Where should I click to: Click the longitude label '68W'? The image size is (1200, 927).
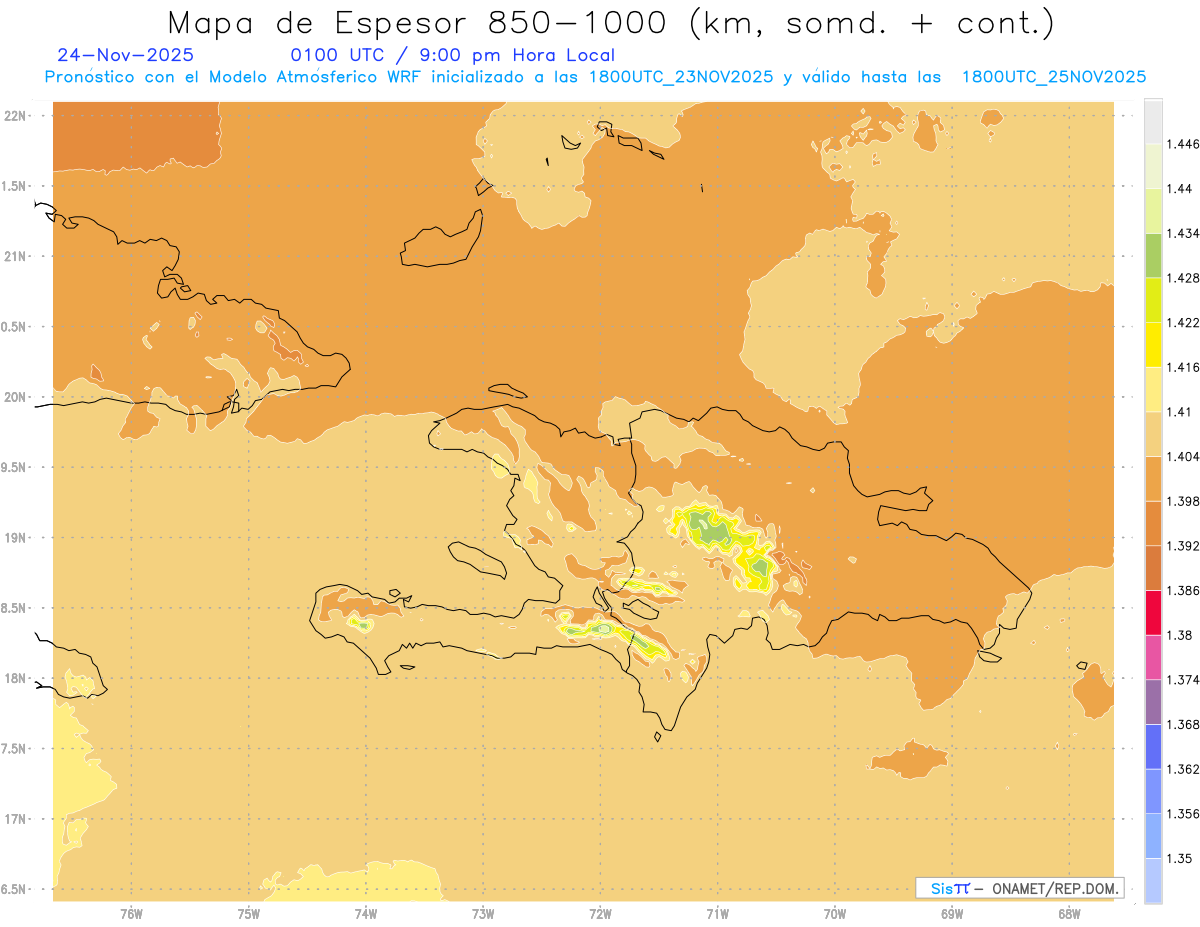pyautogui.click(x=1069, y=914)
